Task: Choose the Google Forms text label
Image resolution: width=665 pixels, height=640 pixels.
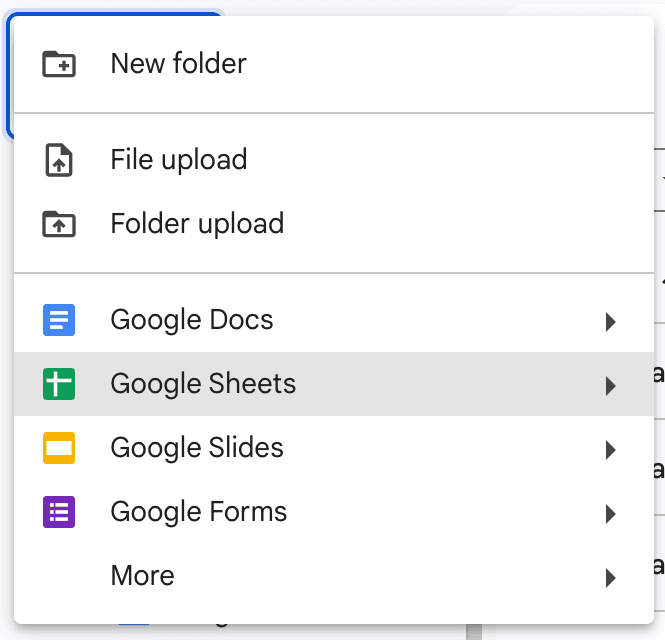Action: point(198,512)
